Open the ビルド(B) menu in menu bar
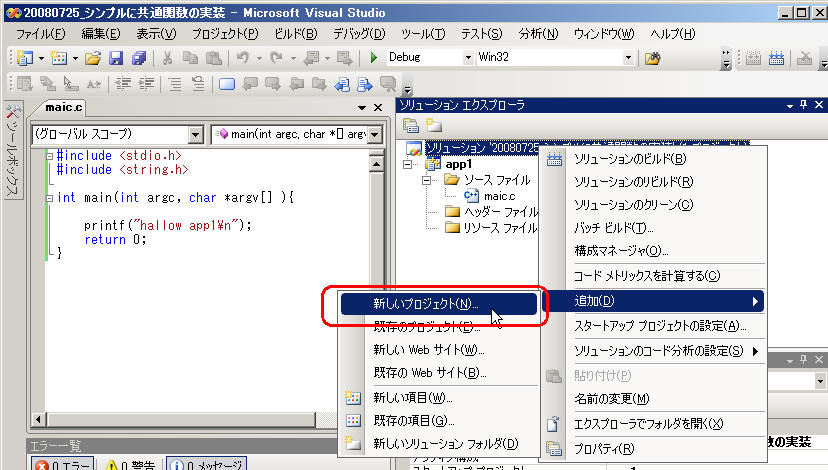This screenshot has width=828, height=470. click(x=295, y=34)
